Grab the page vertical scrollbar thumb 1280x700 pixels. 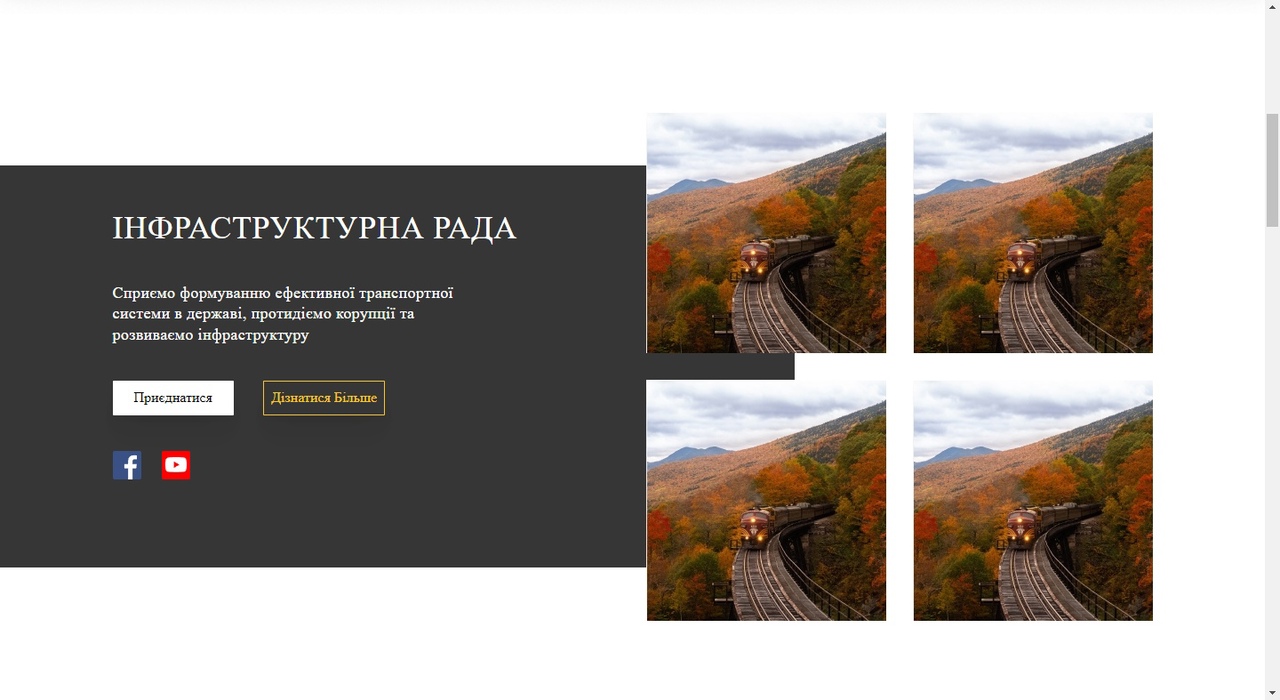(x=1272, y=170)
